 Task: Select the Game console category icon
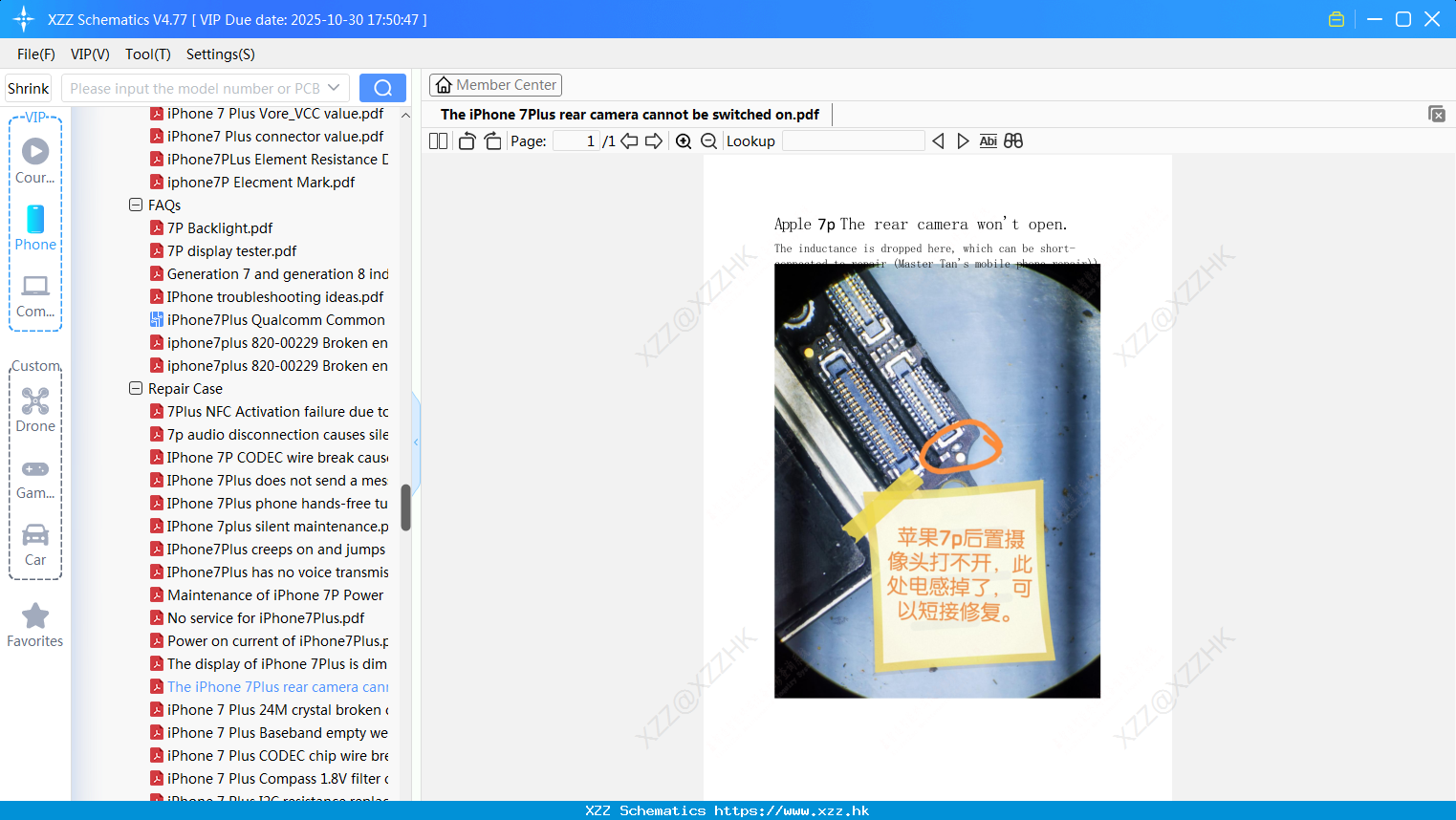(x=35, y=478)
